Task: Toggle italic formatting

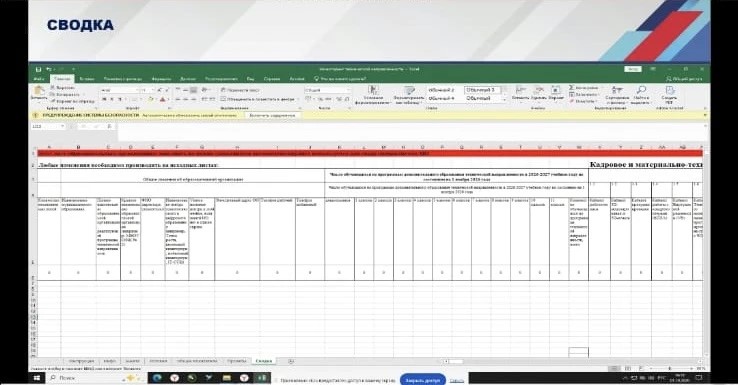Action: (112, 99)
